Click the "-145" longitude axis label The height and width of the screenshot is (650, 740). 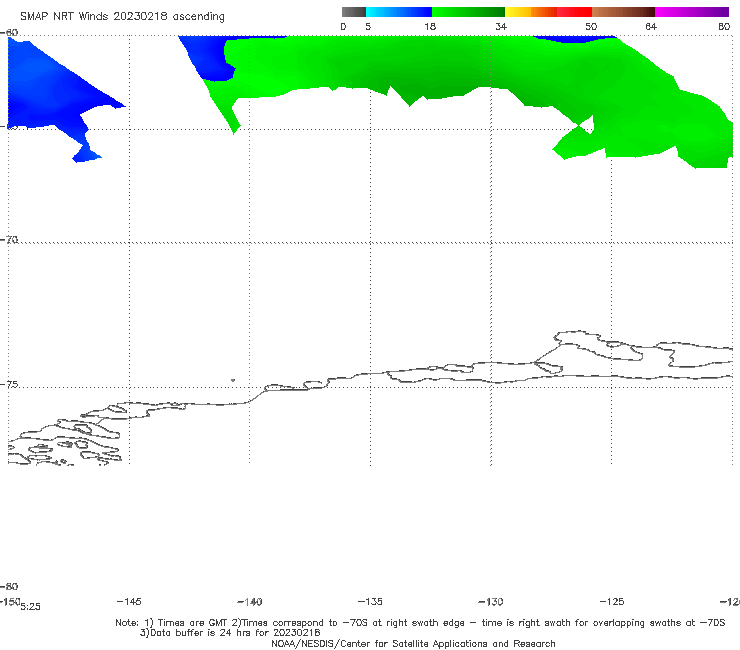[x=129, y=601]
